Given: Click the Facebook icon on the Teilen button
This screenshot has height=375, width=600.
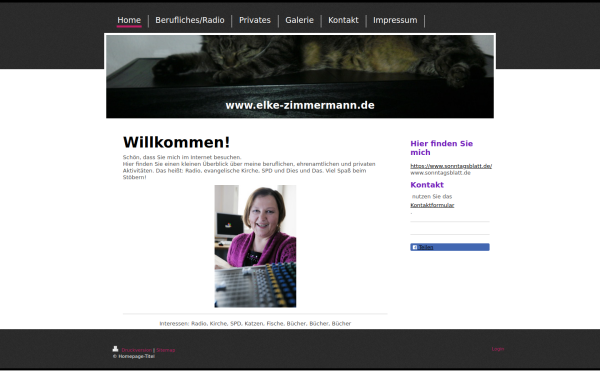Looking at the screenshot, I should (415, 247).
